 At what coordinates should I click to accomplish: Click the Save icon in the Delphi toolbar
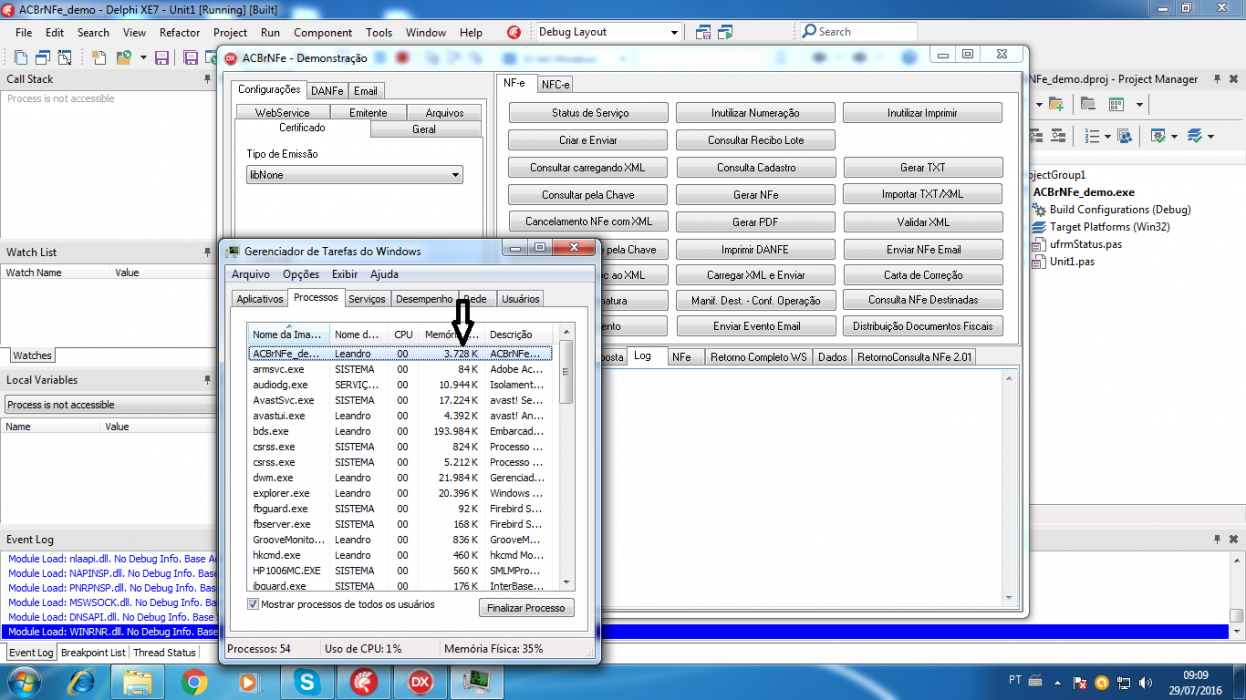pos(162,57)
